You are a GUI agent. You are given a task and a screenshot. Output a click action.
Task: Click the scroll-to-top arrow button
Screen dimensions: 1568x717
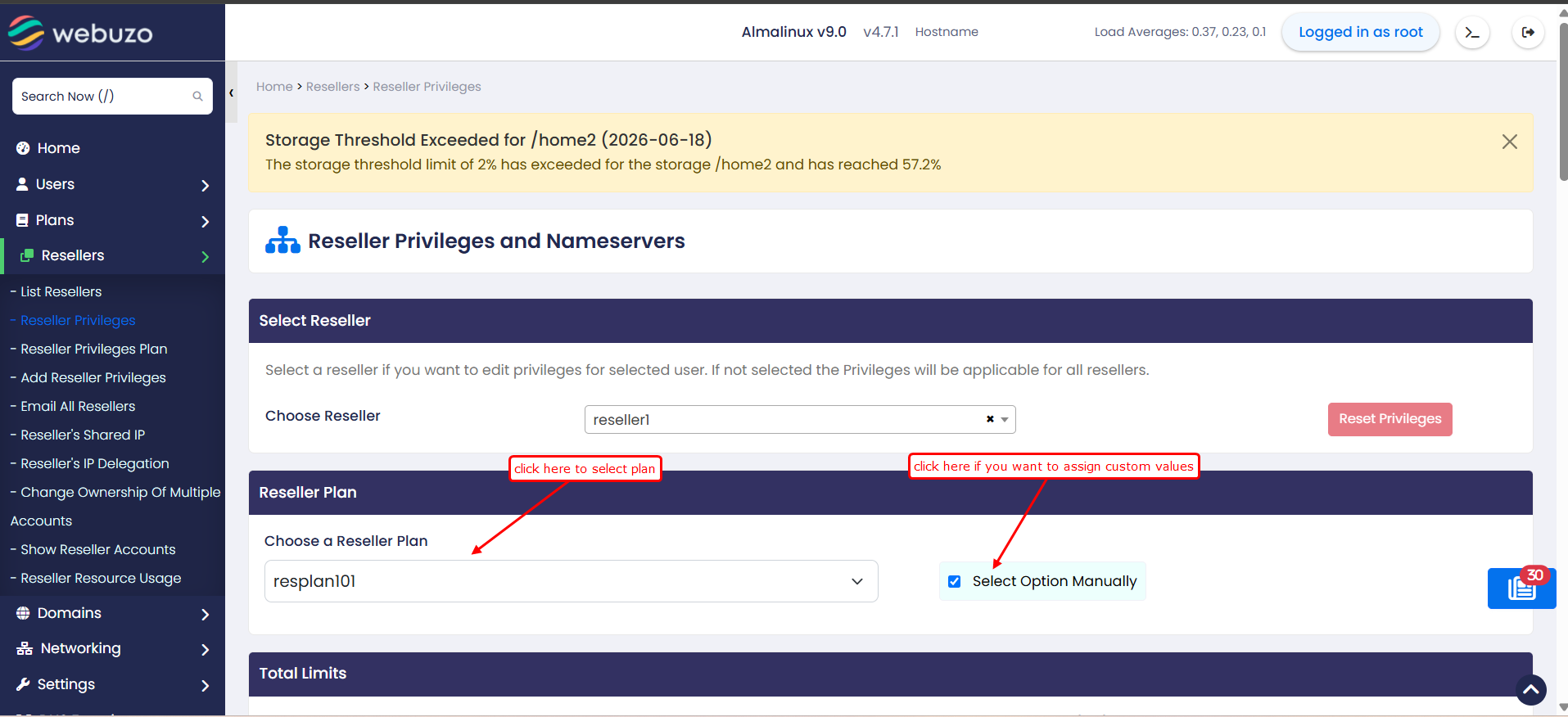[1530, 690]
